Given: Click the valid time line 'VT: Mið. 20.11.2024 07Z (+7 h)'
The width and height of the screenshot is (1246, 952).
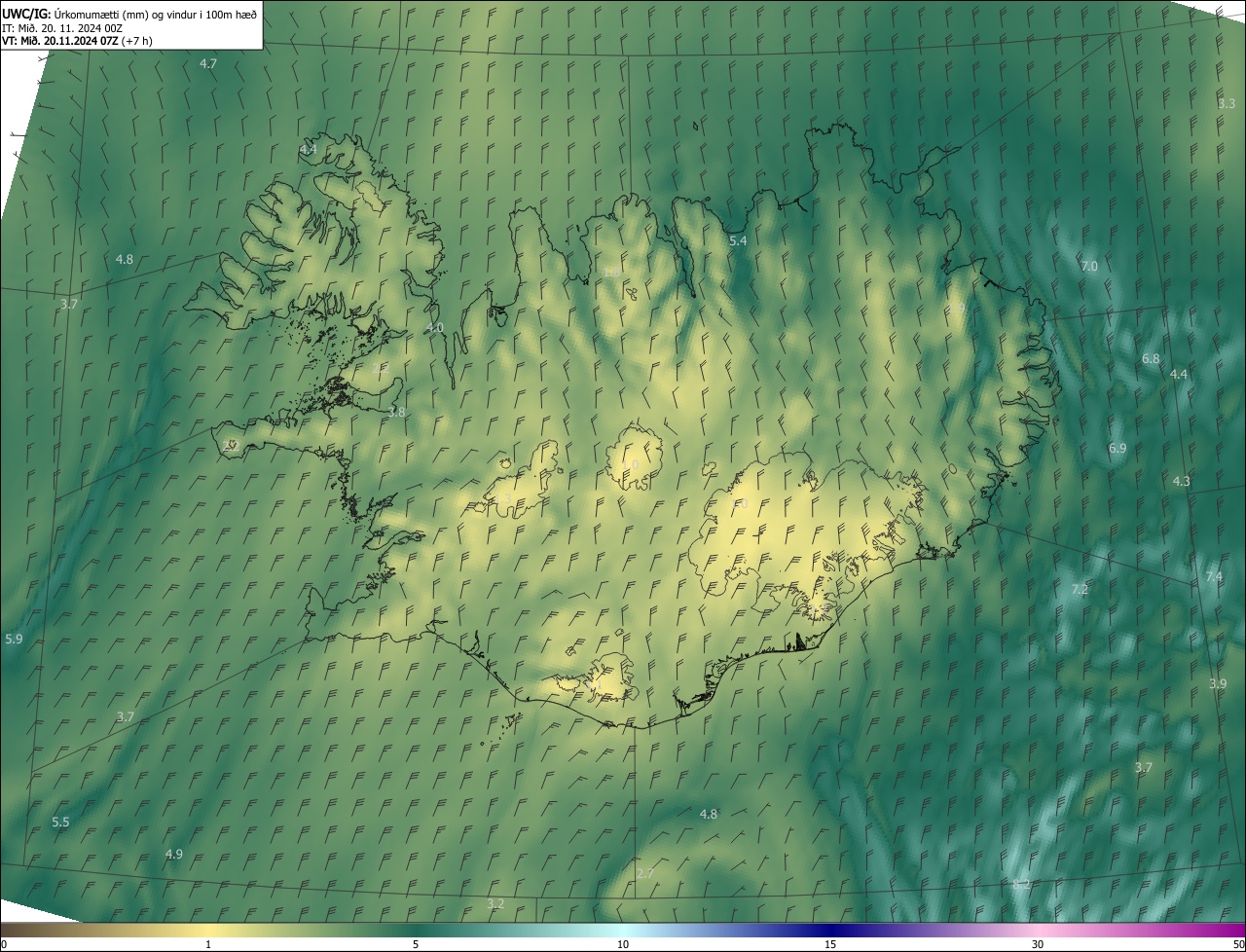Looking at the screenshot, I should click(77, 41).
